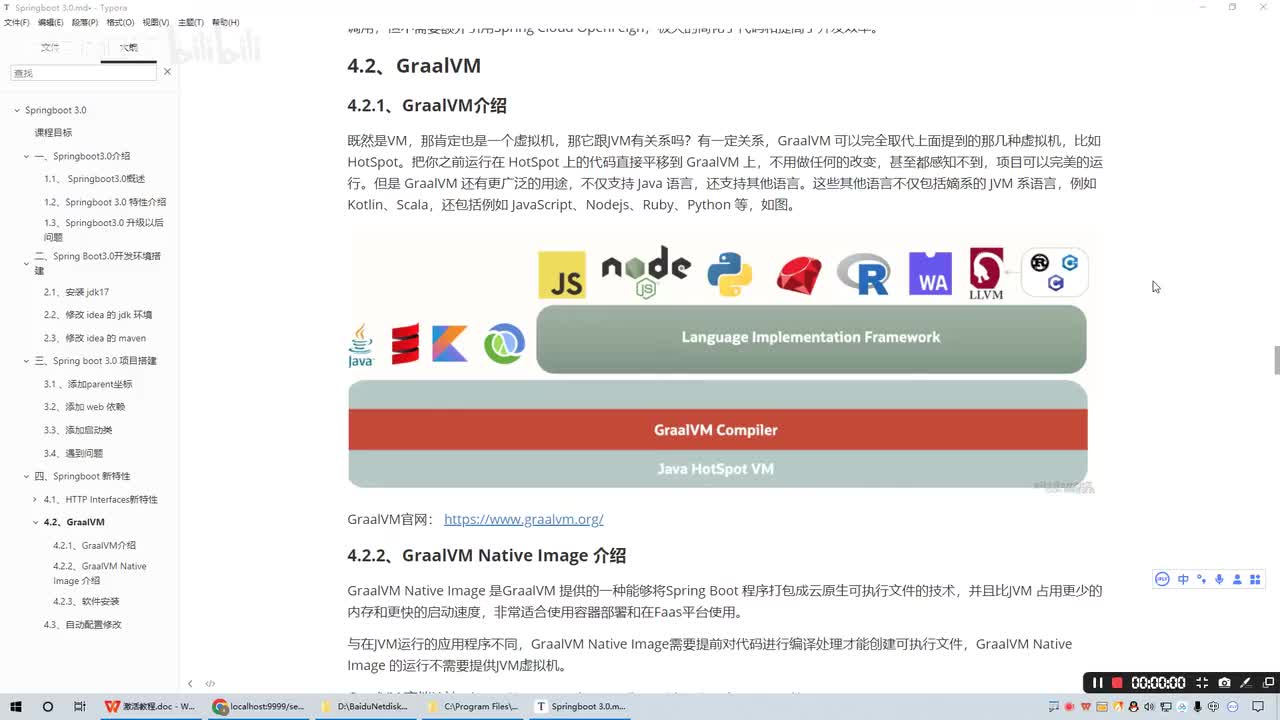The image size is (1280, 720).
Task: Open the 主题(T) menu
Action: [x=191, y=22]
